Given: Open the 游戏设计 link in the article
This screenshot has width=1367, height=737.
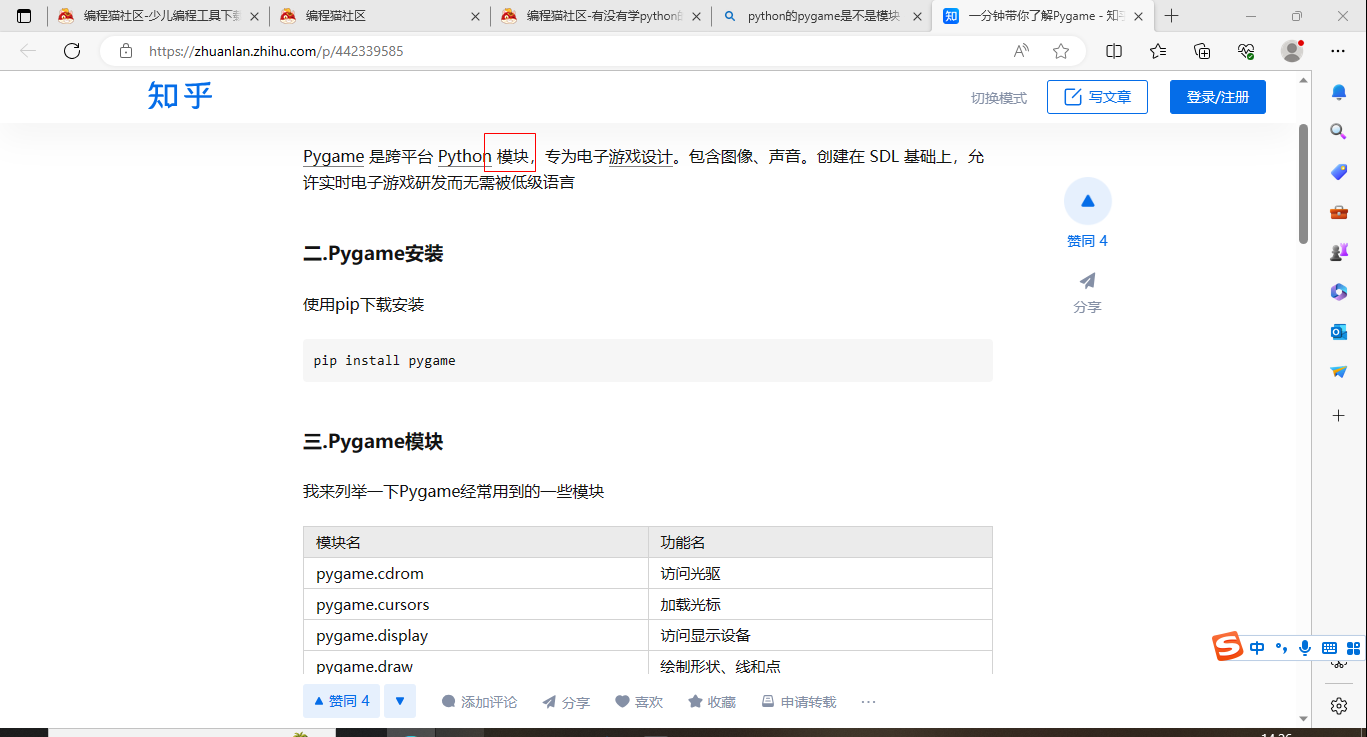Looking at the screenshot, I should pyautogui.click(x=640, y=156).
